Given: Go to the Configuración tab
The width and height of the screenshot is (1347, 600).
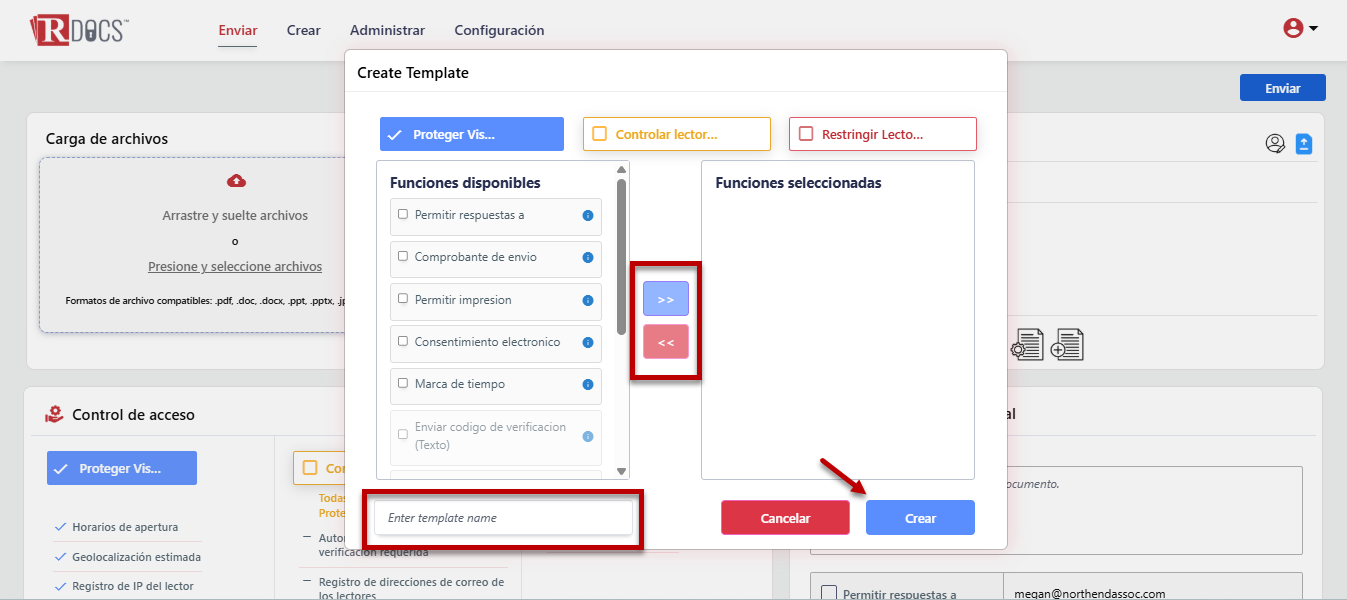Looking at the screenshot, I should click(499, 31).
